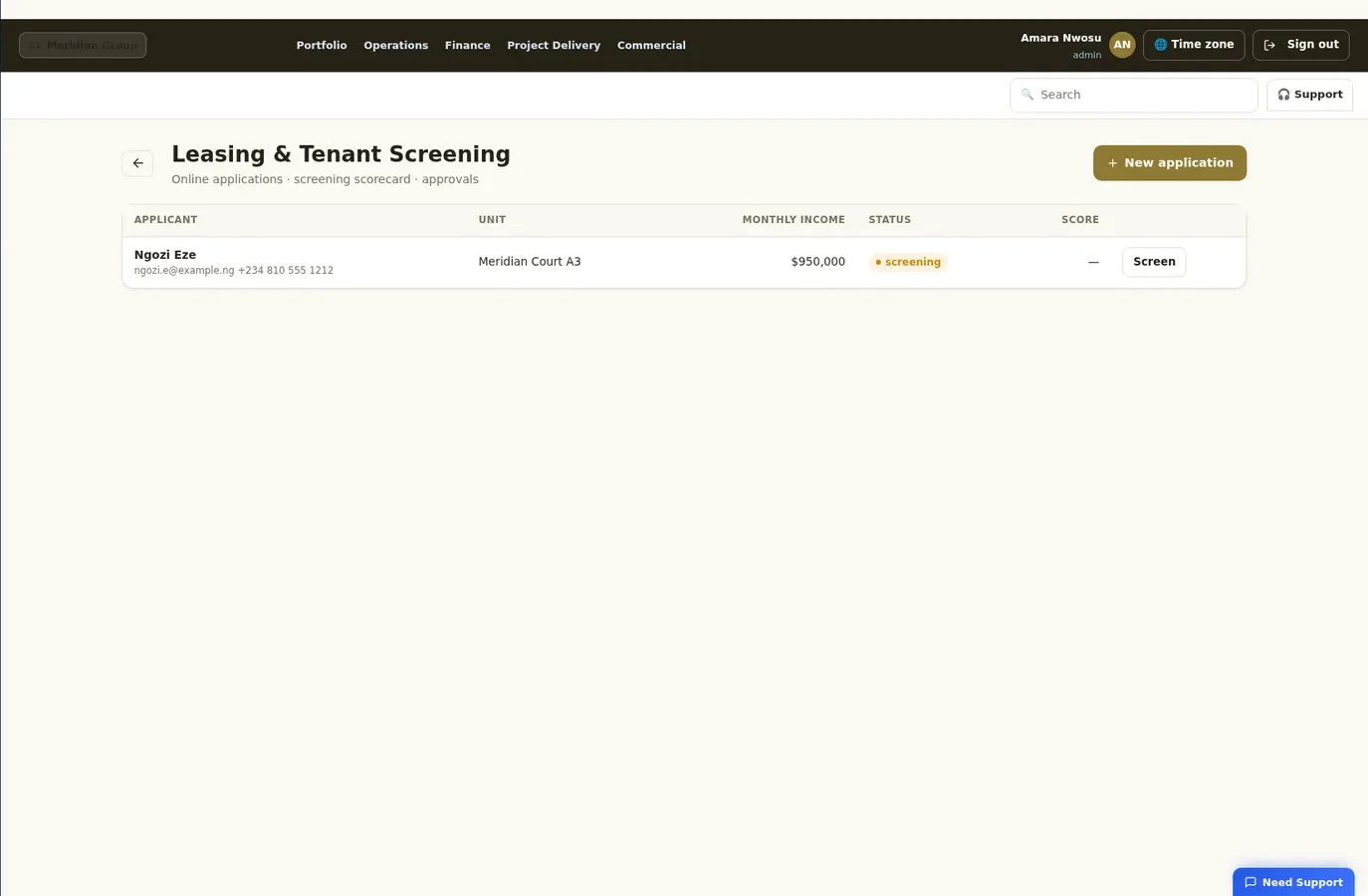Click the screening status badge

click(x=908, y=262)
